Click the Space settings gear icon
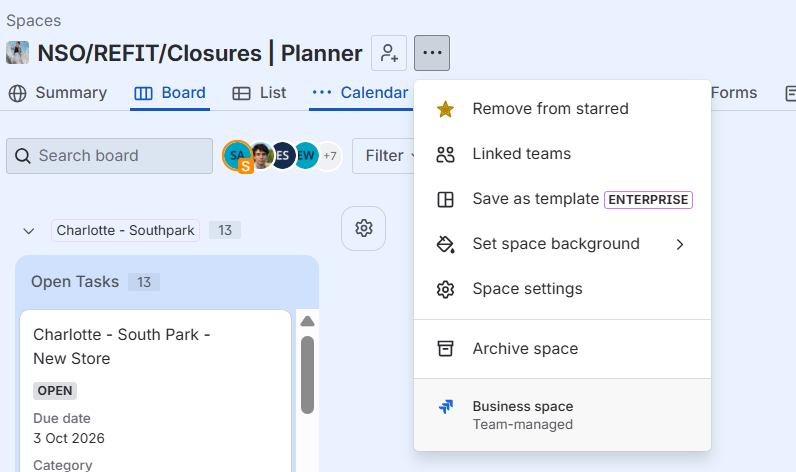796x472 pixels. click(x=445, y=289)
